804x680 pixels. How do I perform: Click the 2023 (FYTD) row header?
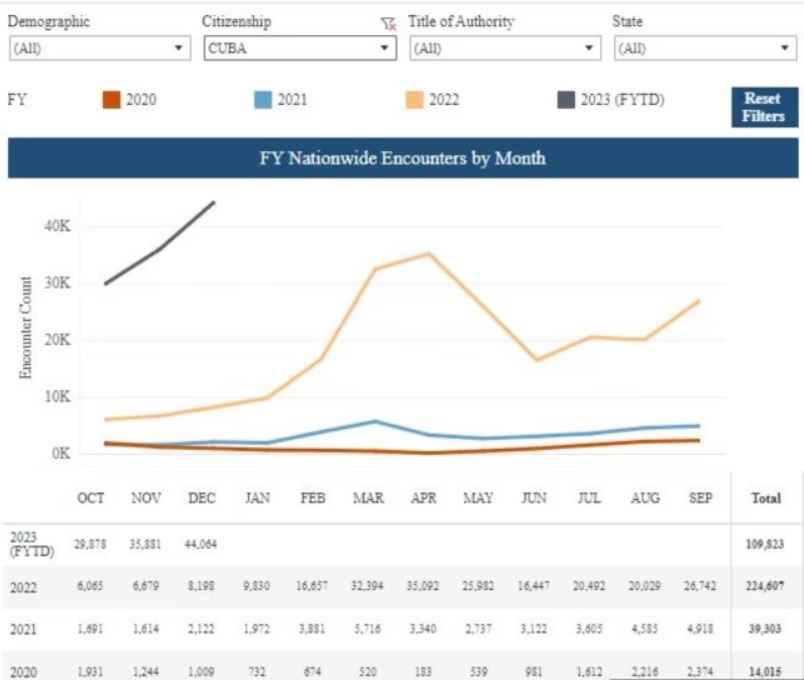pos(27,543)
